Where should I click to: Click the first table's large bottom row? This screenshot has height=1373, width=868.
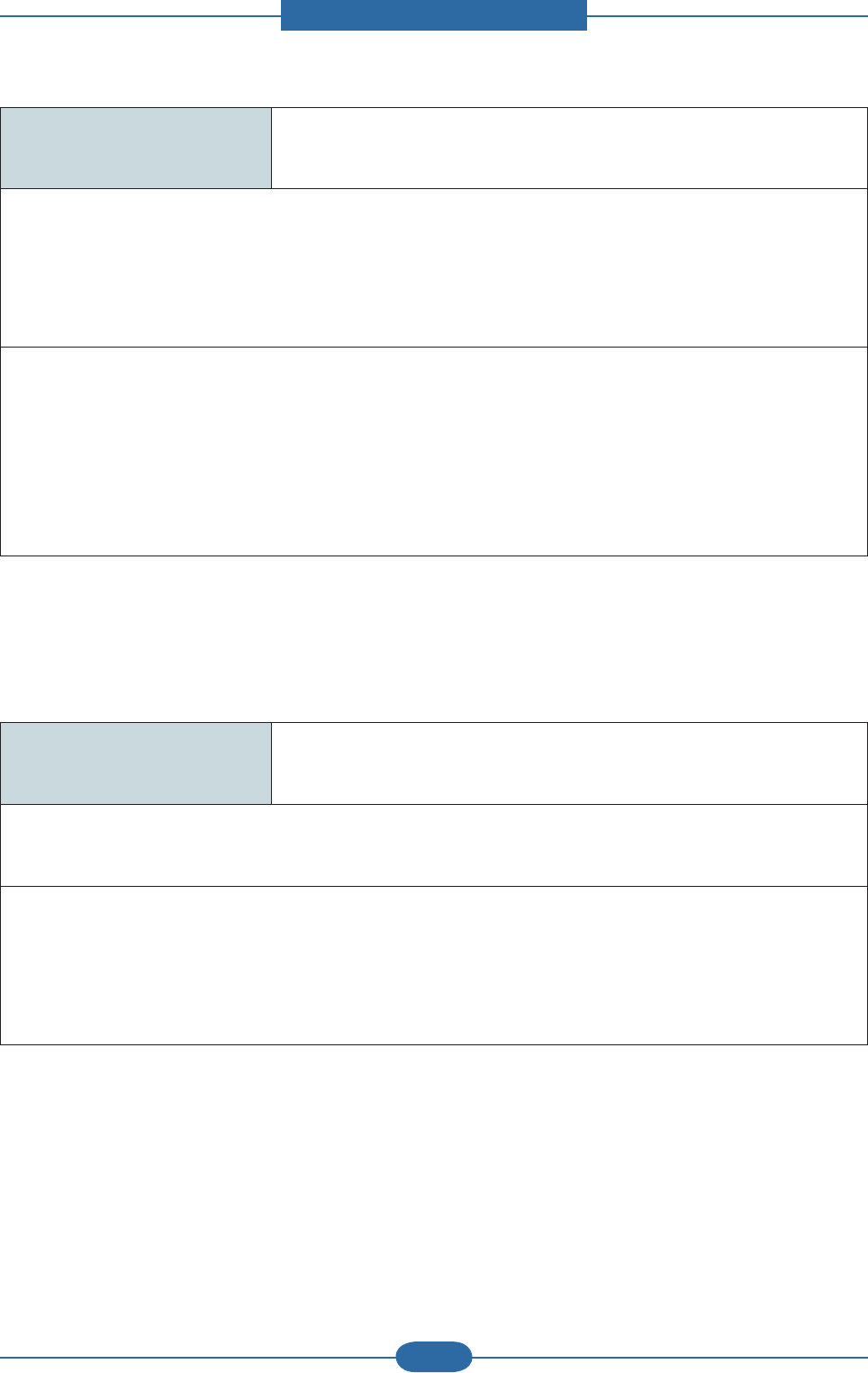click(x=433, y=451)
